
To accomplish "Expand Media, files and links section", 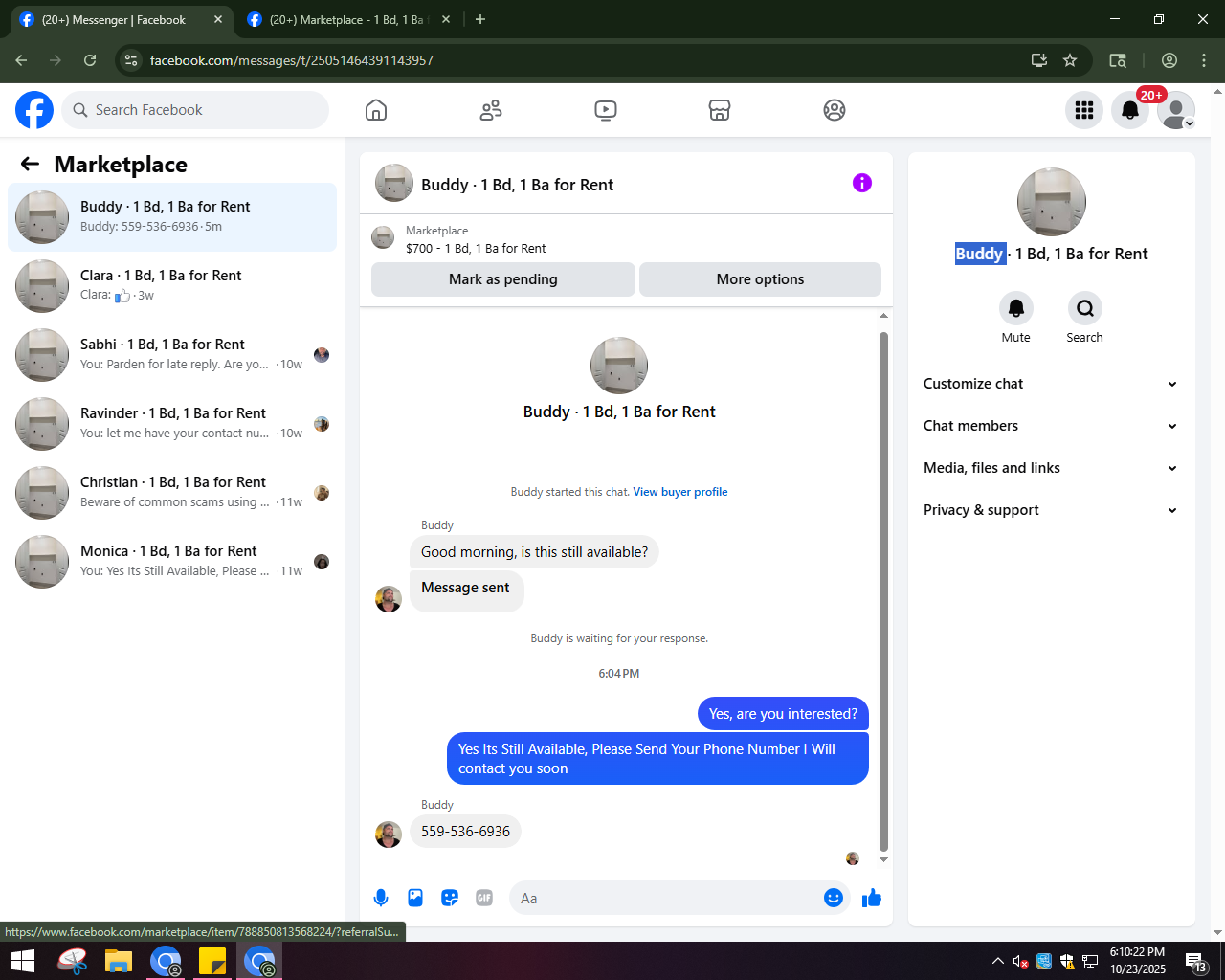I will click(x=1051, y=468).
